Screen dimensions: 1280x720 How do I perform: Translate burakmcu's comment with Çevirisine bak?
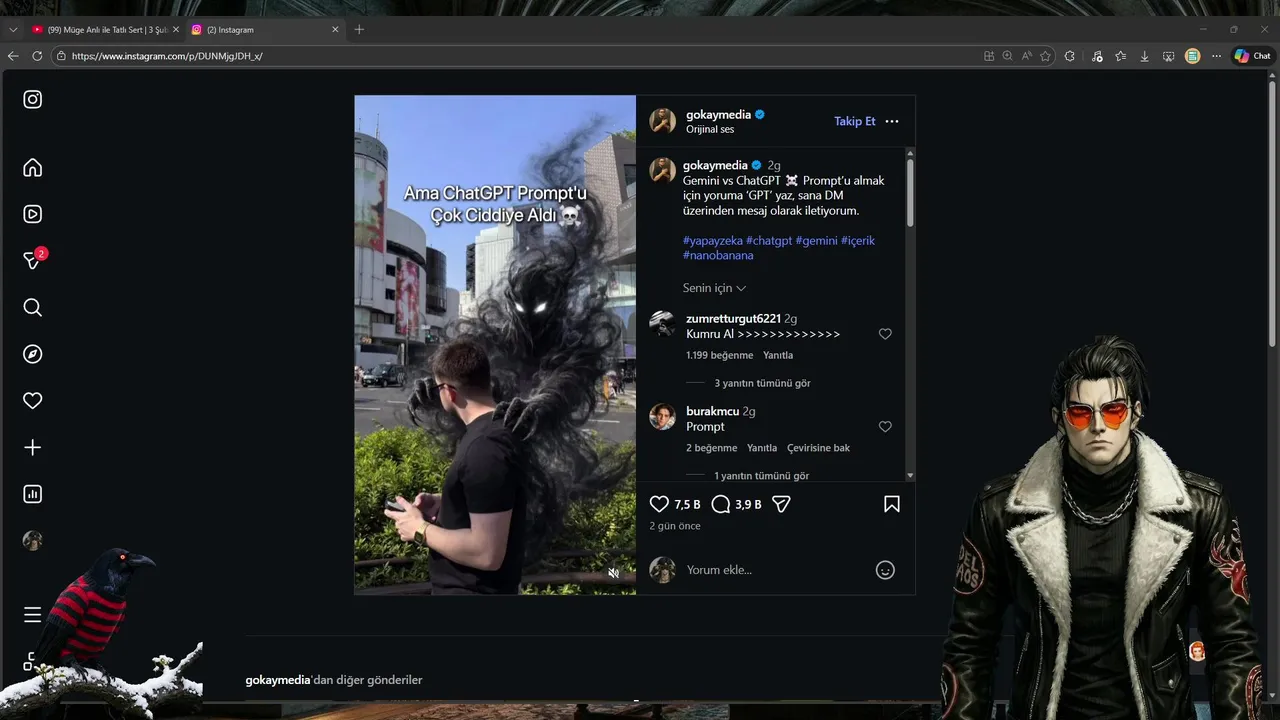coord(818,448)
